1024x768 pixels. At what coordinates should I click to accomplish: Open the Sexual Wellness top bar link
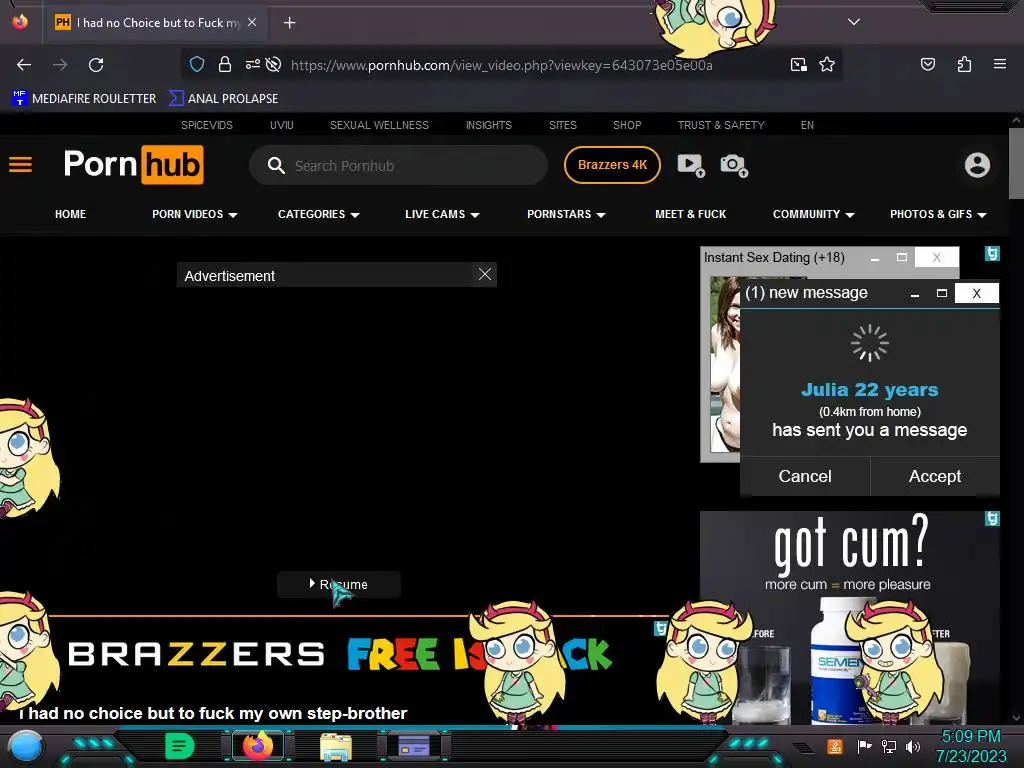[379, 125]
